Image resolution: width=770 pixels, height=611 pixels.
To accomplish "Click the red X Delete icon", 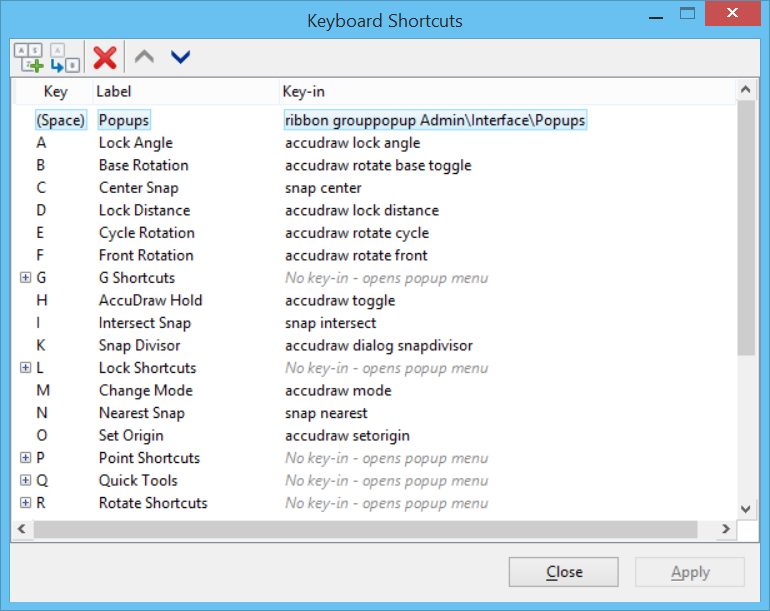I will (x=104, y=58).
